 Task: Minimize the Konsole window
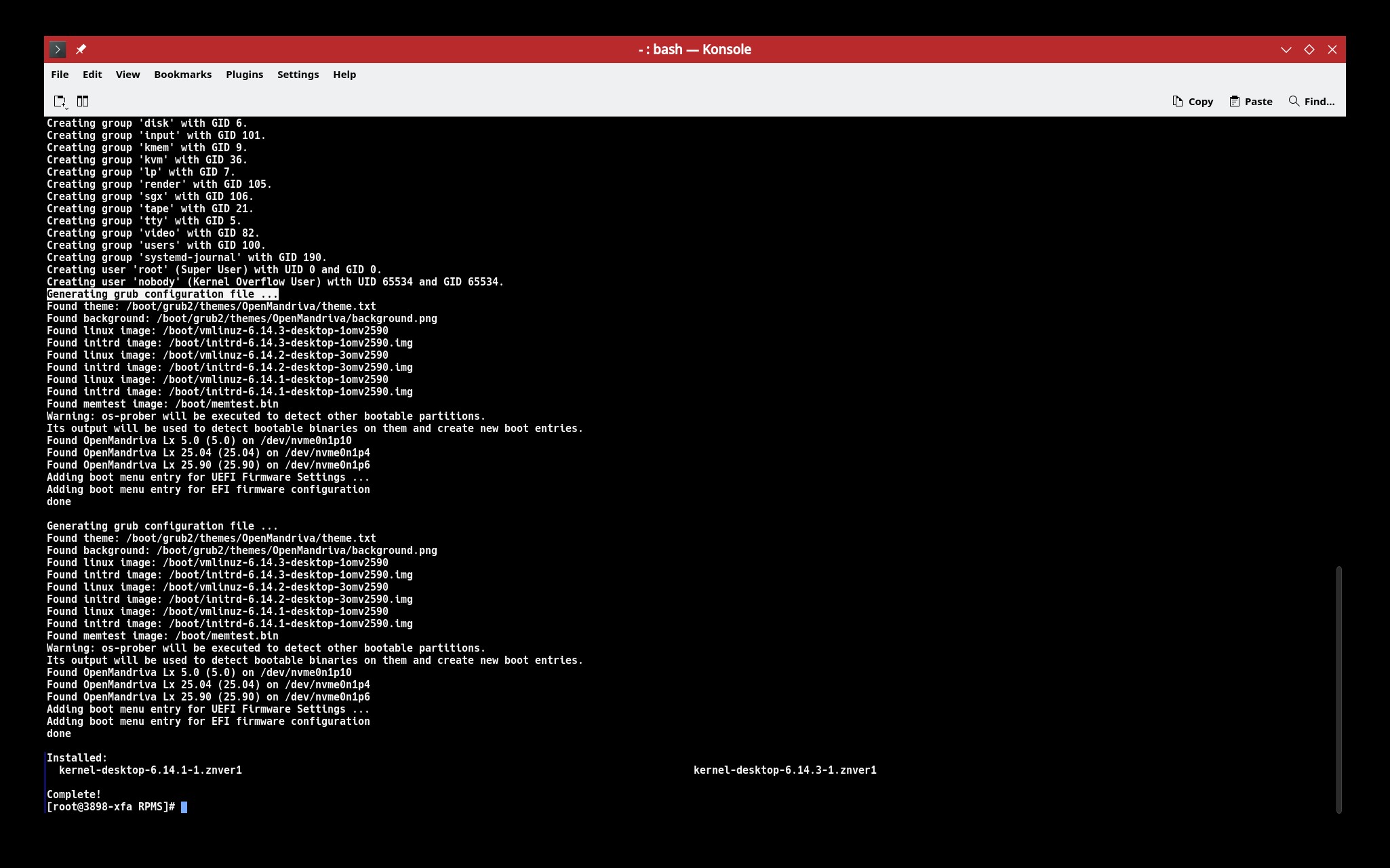tap(1286, 50)
